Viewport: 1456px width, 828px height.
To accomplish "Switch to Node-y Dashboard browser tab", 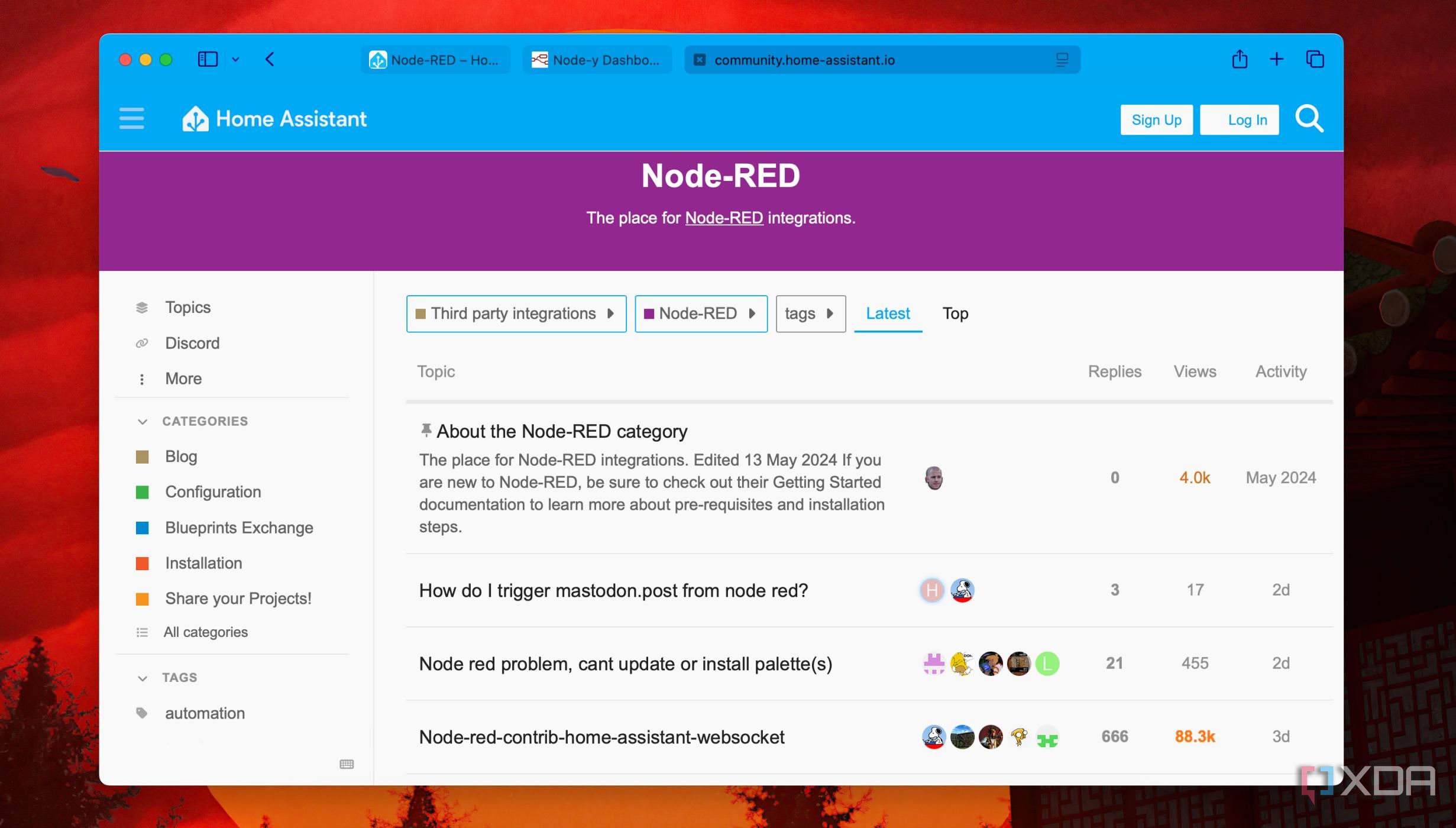I will coord(597,60).
